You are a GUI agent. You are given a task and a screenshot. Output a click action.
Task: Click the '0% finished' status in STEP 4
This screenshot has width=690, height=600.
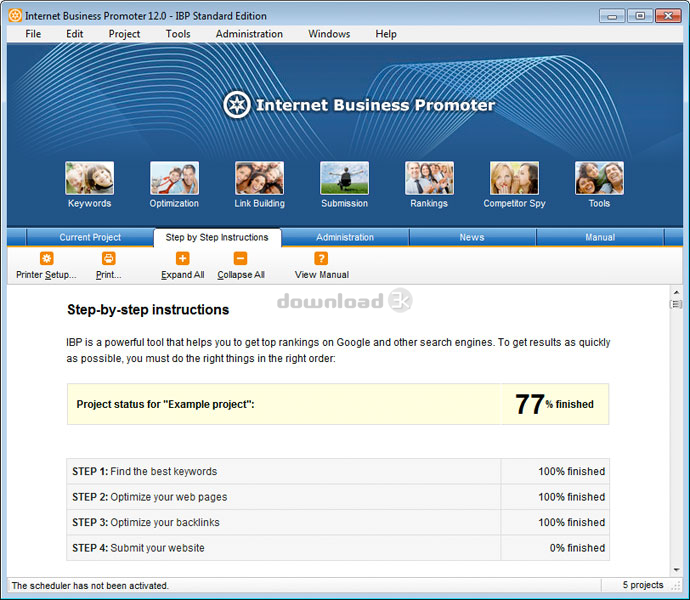[577, 548]
